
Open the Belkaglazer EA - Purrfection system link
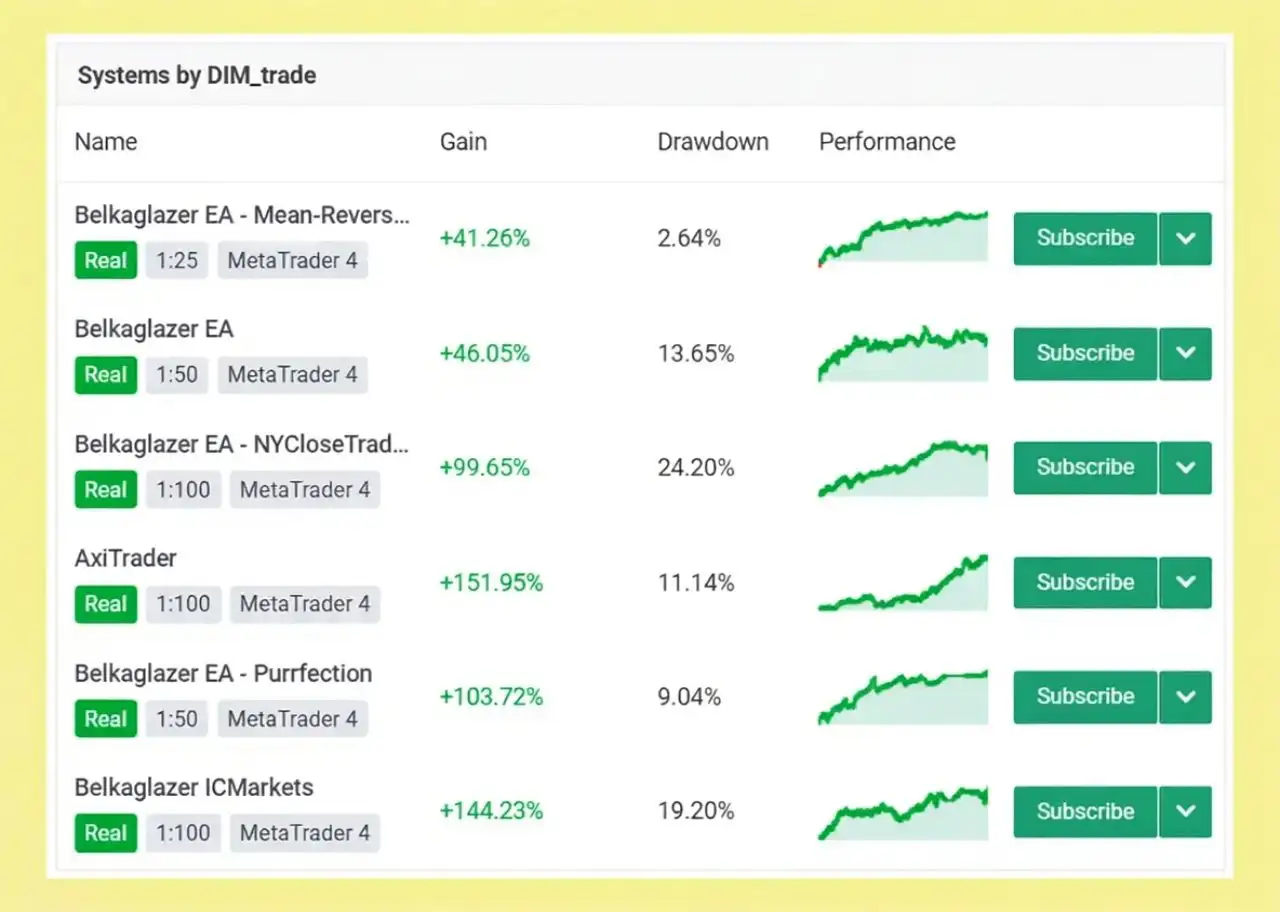(223, 673)
